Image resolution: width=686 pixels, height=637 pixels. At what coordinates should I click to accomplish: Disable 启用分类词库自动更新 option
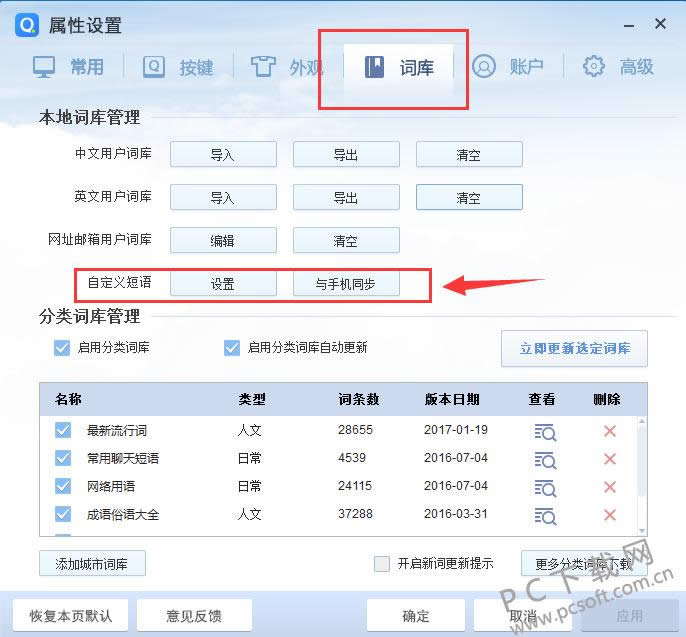click(232, 348)
